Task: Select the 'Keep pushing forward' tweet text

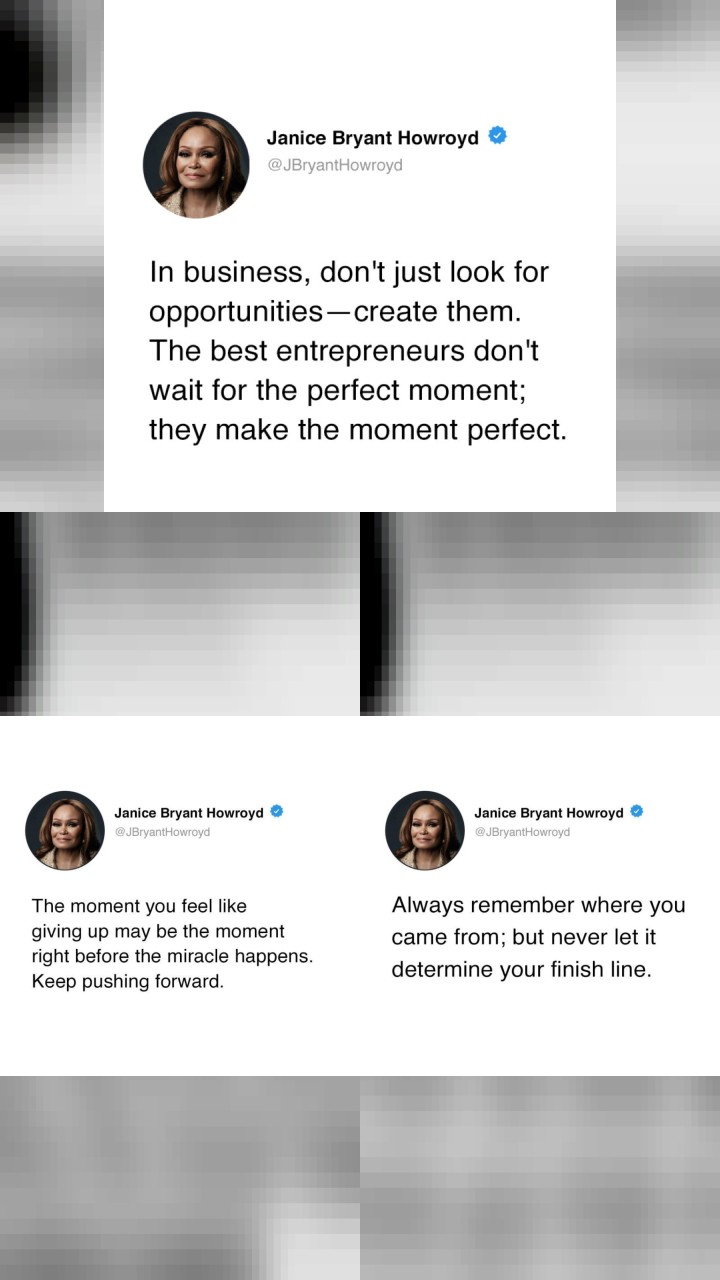Action: [172, 943]
